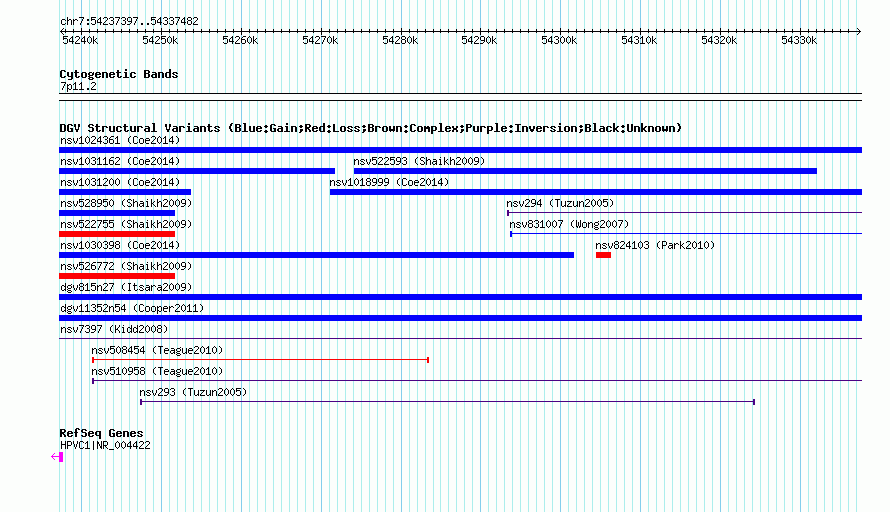This screenshot has height=512, width=890.
Task: Select the nsv1031200 (Coe2014) label
Action: (120, 182)
